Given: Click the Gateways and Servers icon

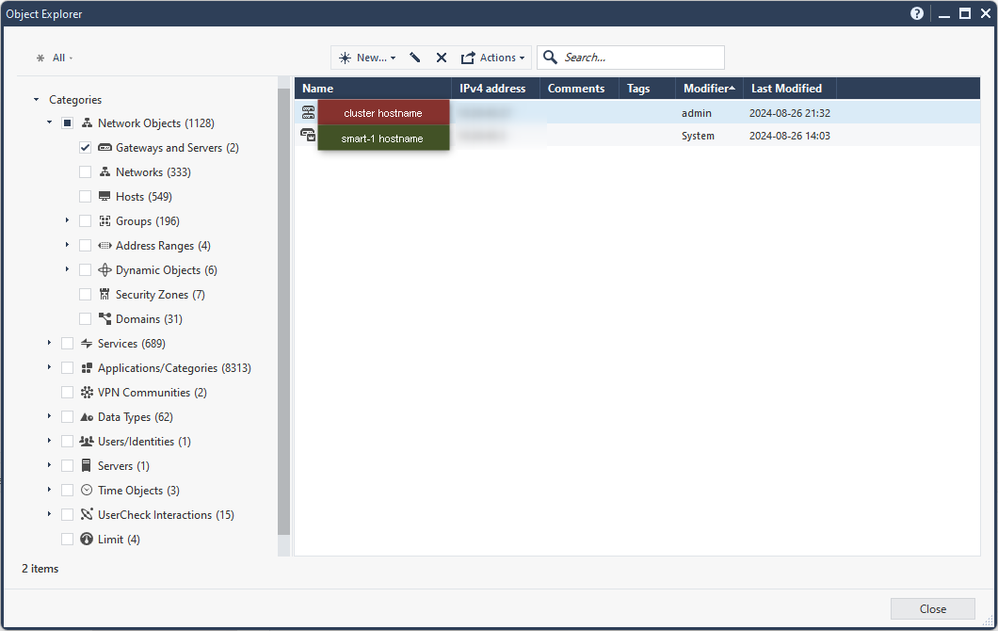Looking at the screenshot, I should click(104, 147).
